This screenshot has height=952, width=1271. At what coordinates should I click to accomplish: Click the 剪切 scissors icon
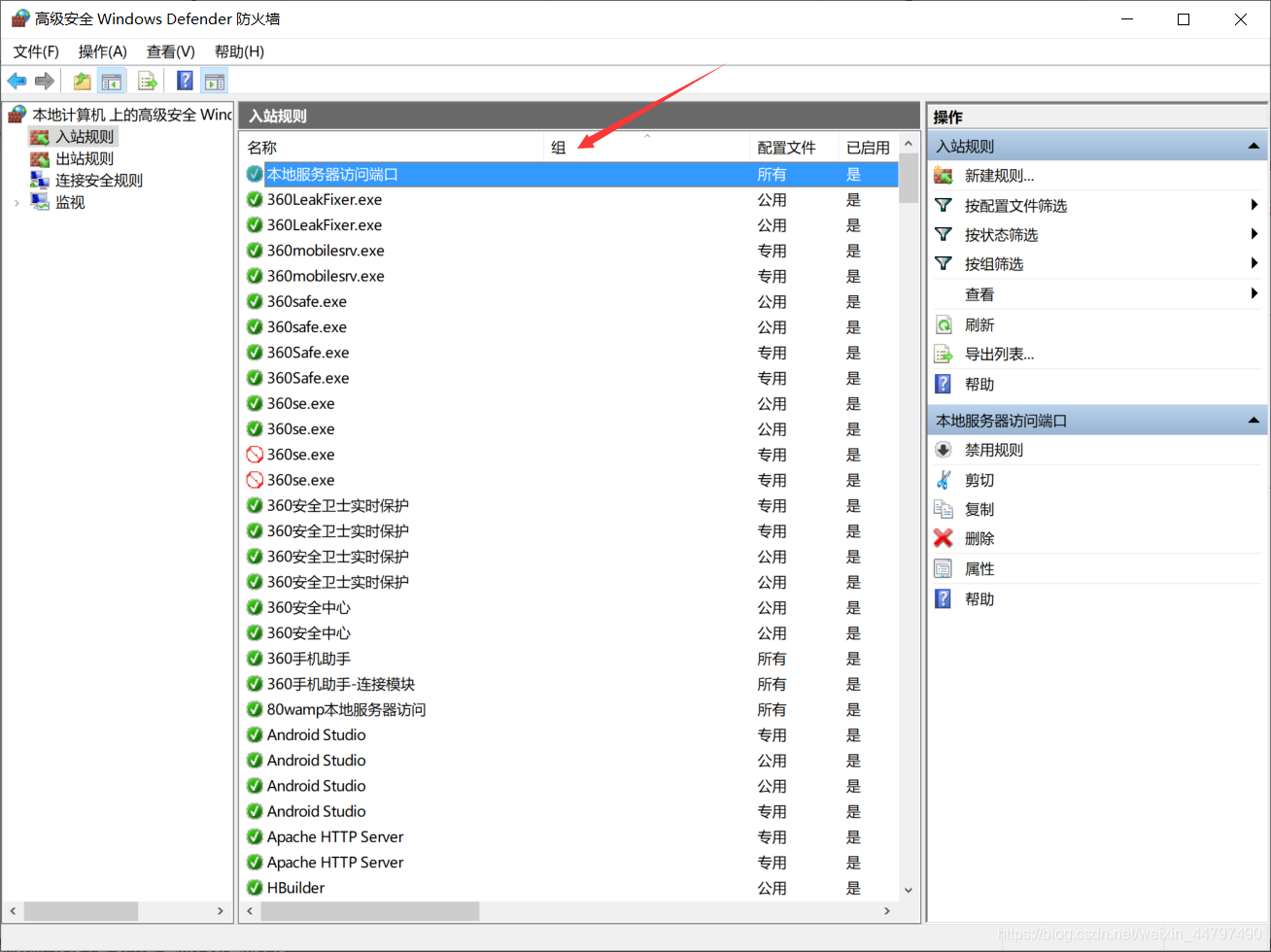click(944, 481)
